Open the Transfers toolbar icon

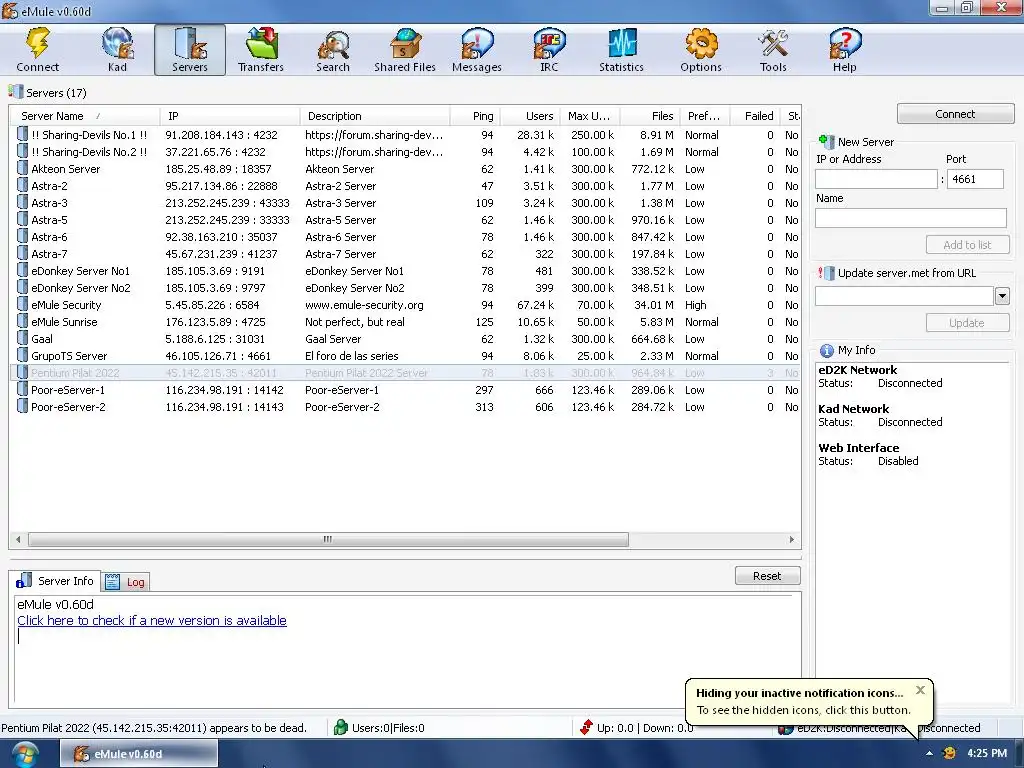click(x=261, y=50)
